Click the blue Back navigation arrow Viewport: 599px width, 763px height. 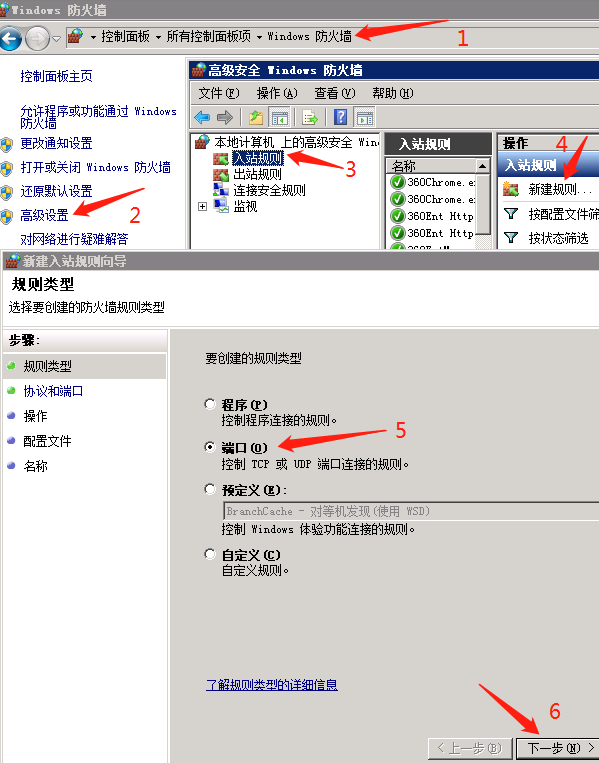[x=11, y=38]
